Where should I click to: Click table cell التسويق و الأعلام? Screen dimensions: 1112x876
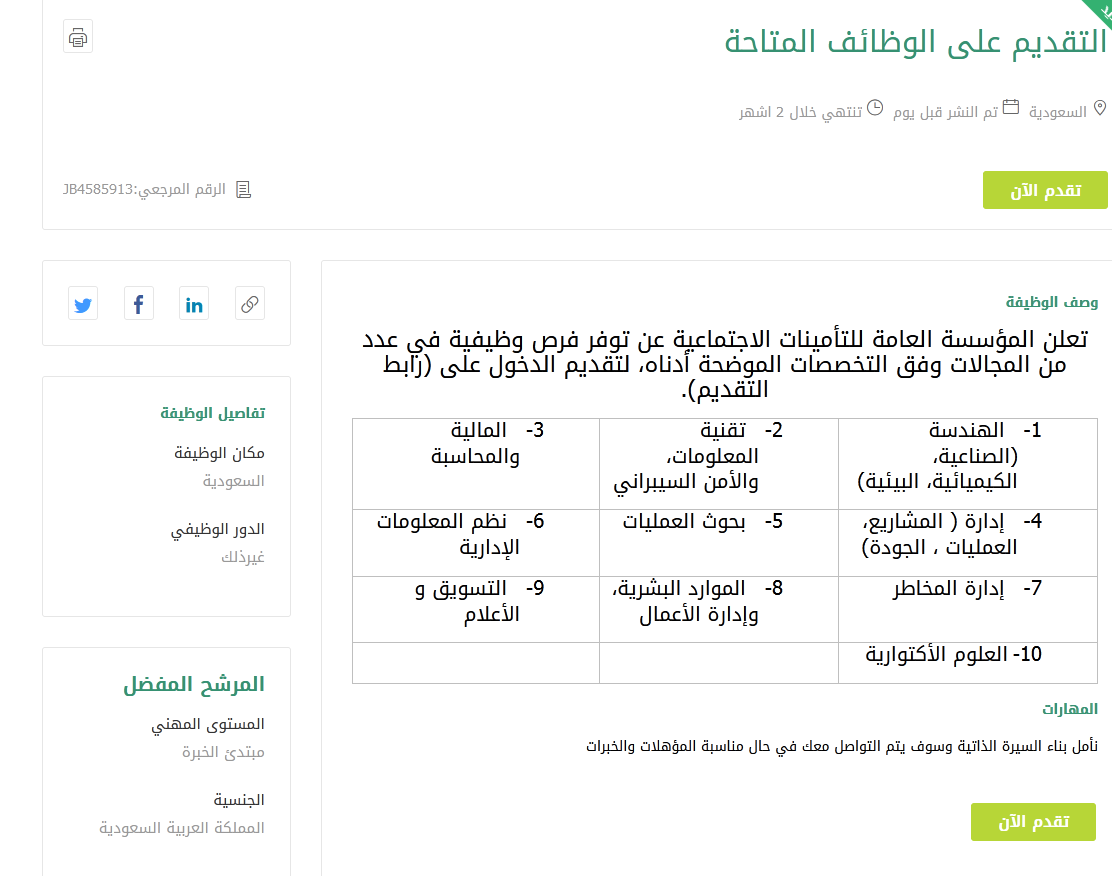[x=476, y=609]
